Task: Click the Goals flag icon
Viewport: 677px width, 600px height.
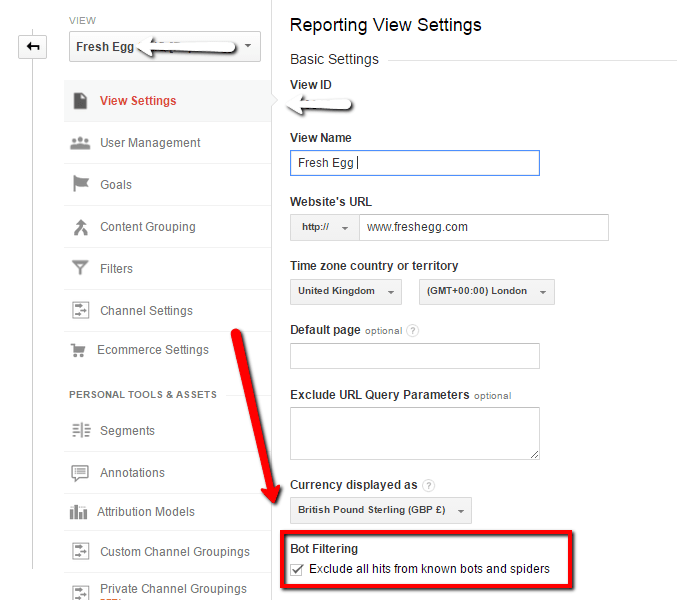Action: (x=80, y=184)
